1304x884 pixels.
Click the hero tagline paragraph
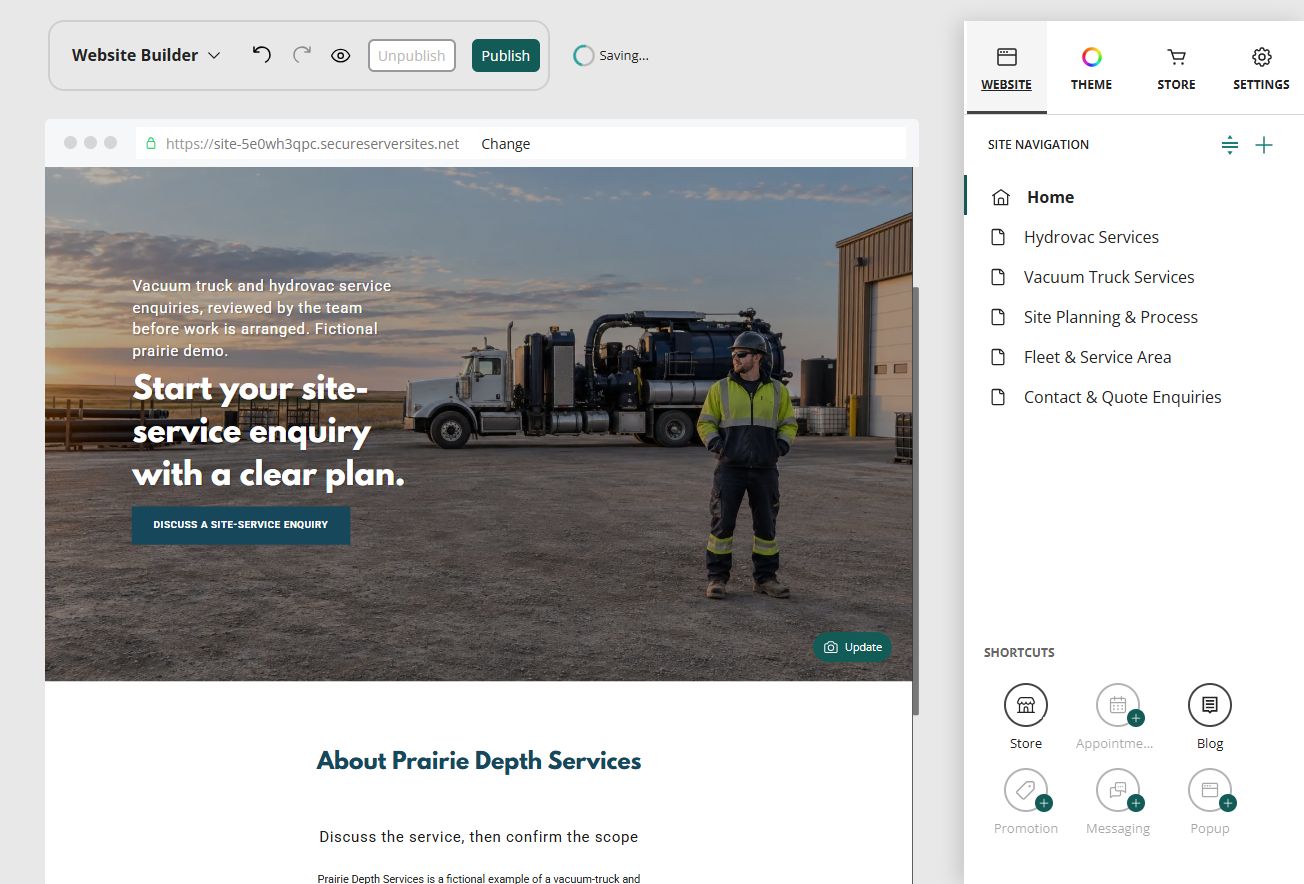tap(262, 318)
